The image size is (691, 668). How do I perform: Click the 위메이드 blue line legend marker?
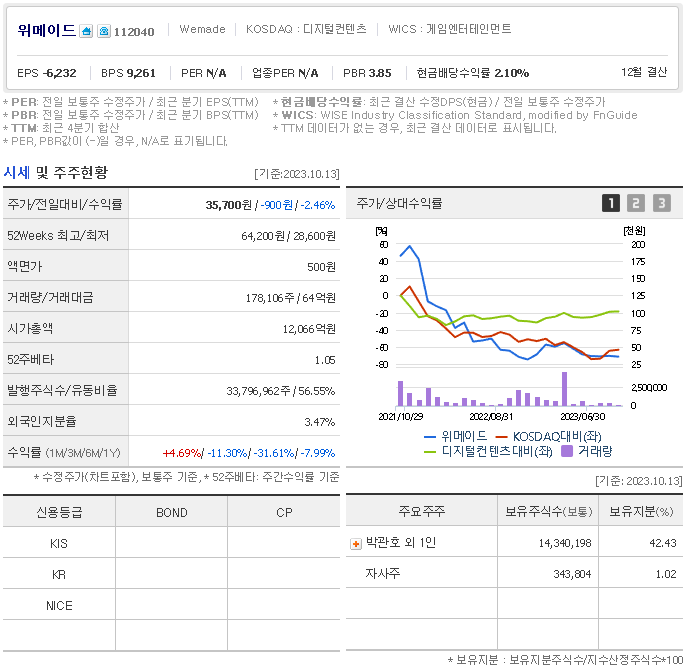click(x=430, y=437)
